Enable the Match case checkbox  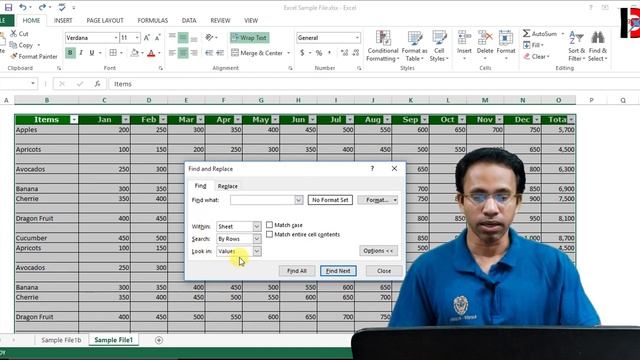point(269,224)
